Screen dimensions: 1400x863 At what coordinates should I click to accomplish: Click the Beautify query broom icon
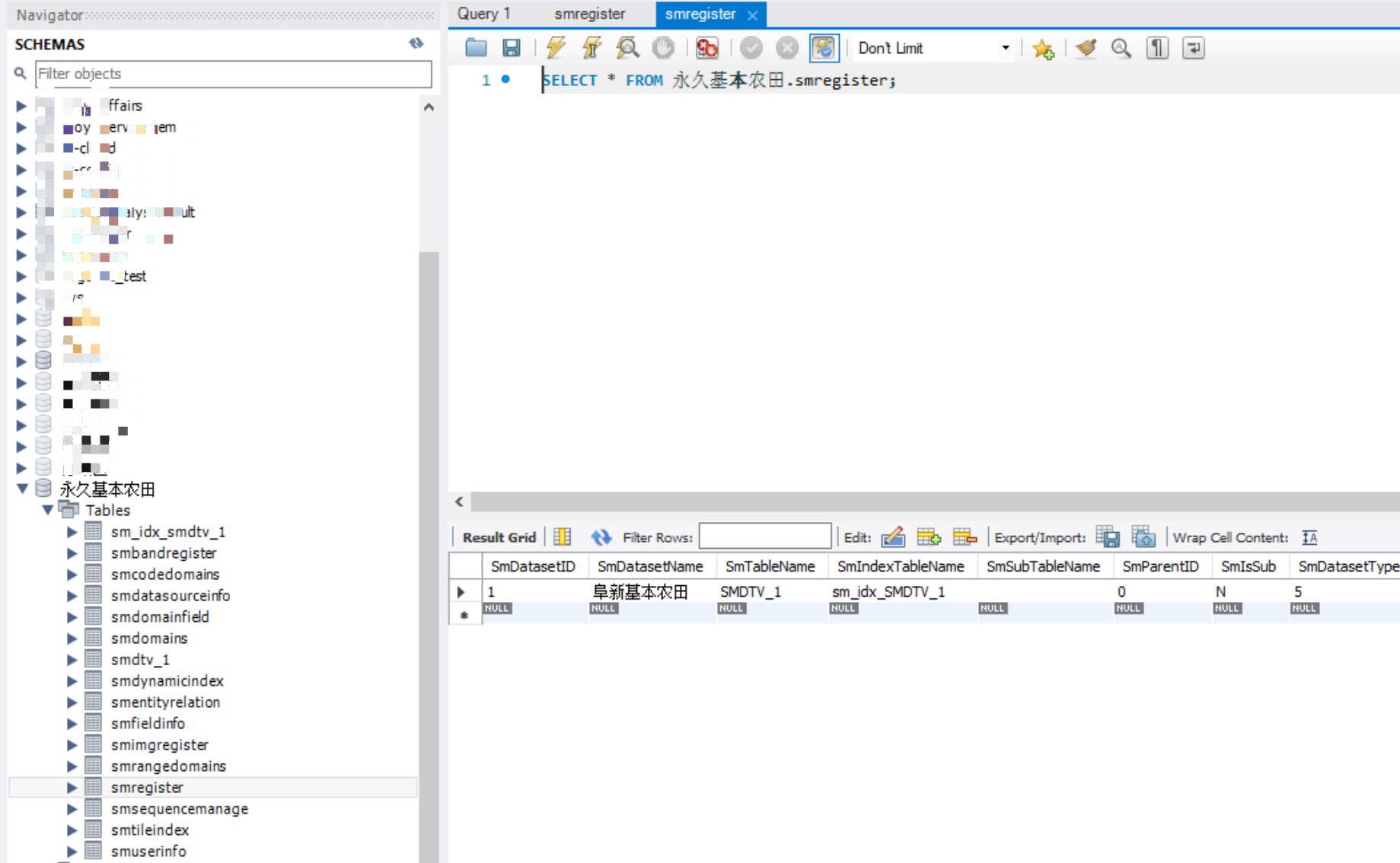click(1086, 48)
